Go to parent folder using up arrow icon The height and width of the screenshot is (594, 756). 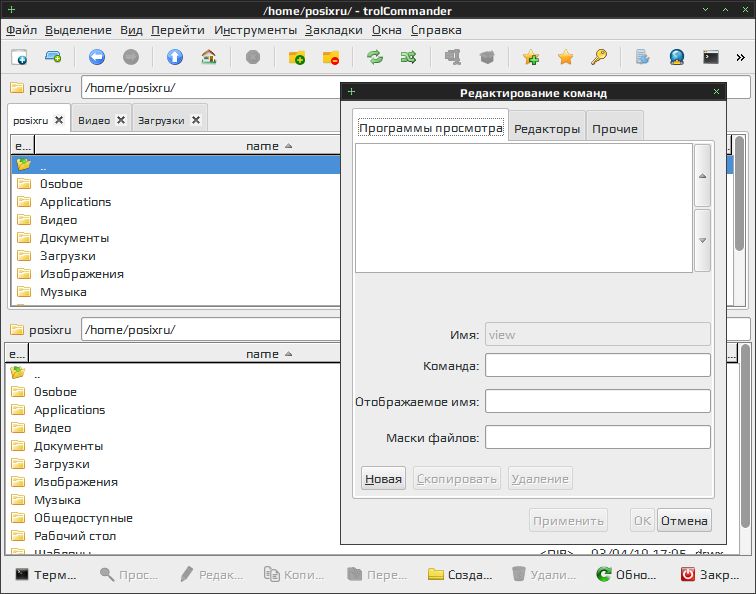175,57
